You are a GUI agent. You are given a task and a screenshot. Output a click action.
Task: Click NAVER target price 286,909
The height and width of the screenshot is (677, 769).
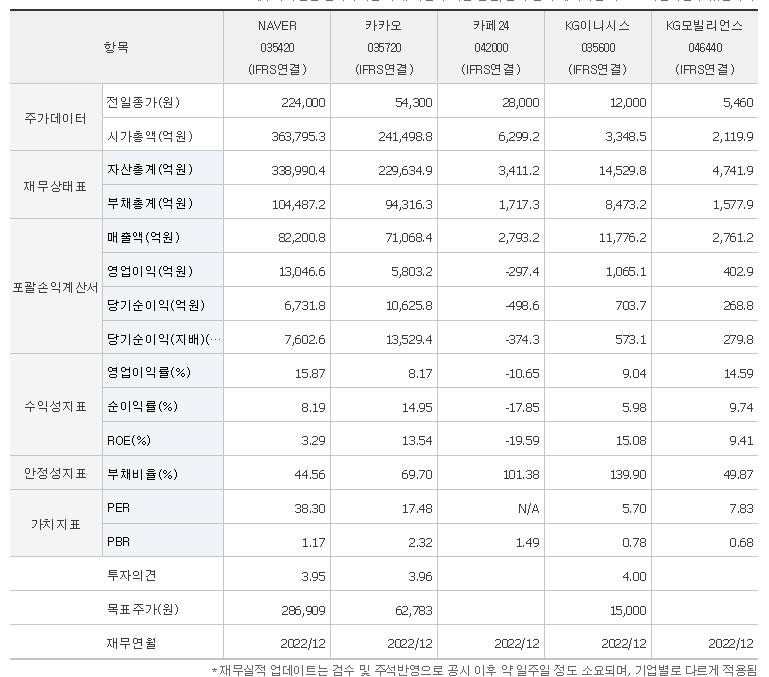(x=303, y=610)
